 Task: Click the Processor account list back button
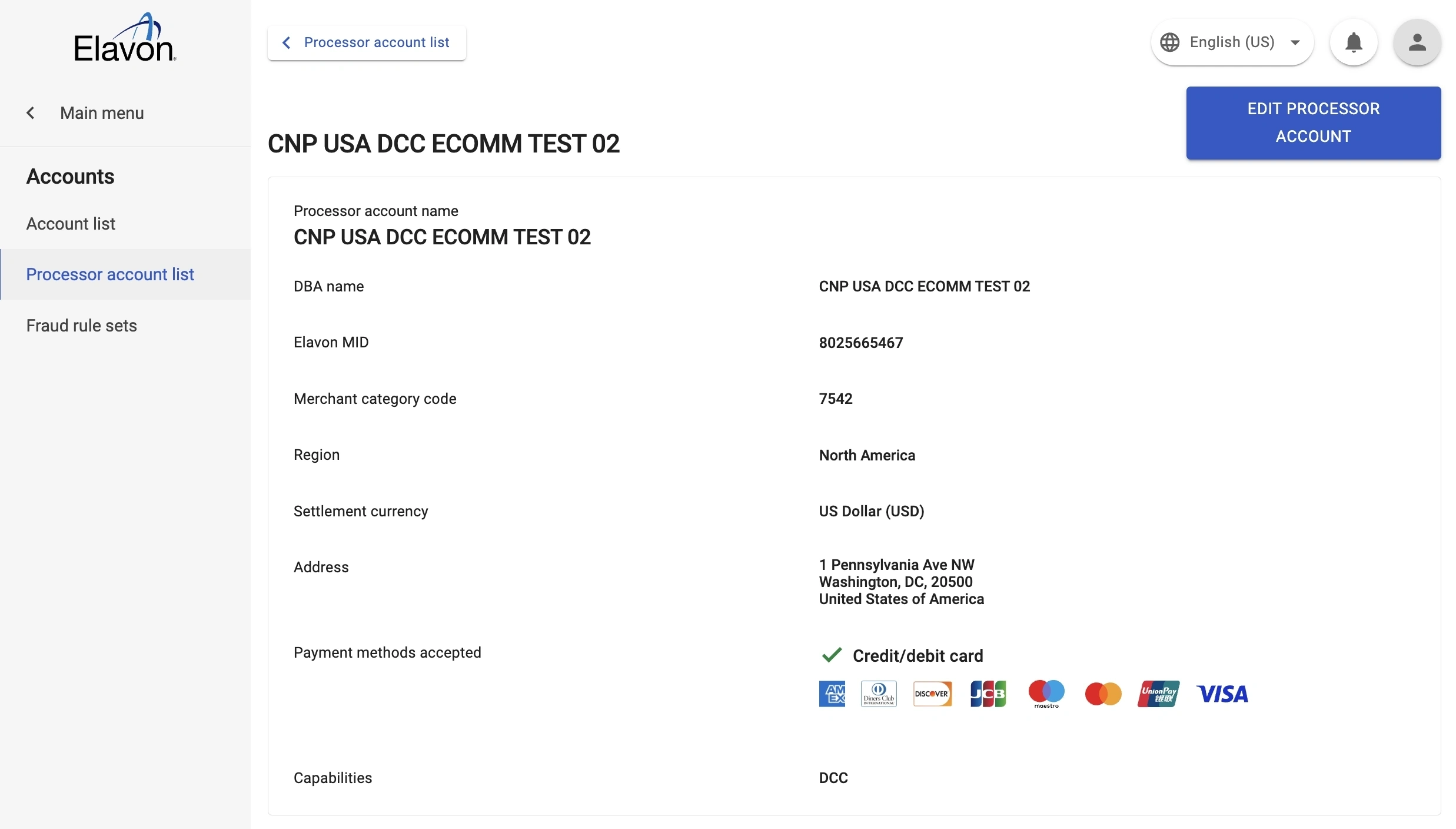pos(367,42)
